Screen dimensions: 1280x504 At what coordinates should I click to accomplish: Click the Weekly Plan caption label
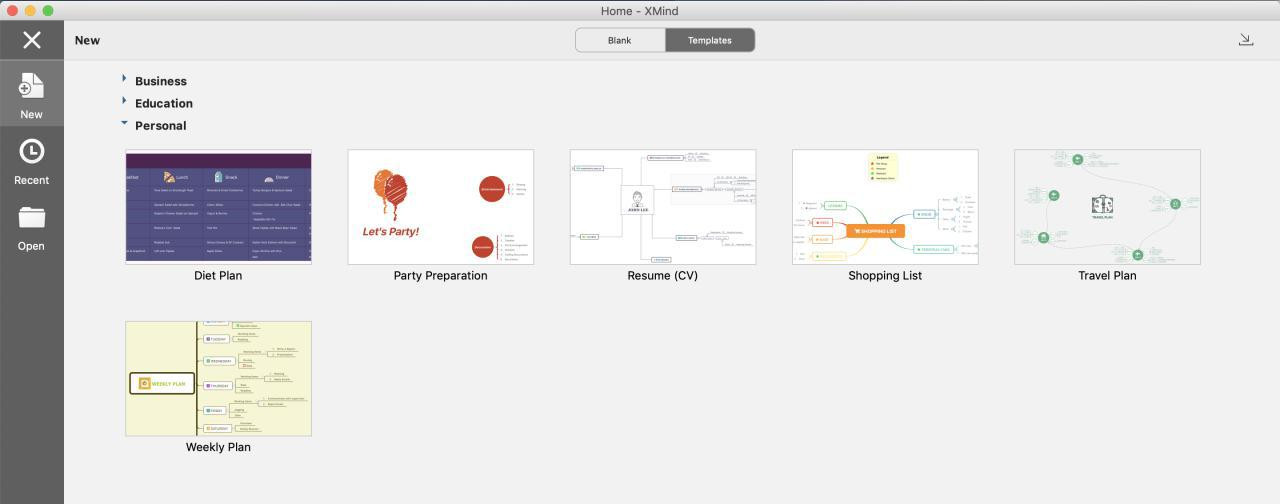click(218, 447)
